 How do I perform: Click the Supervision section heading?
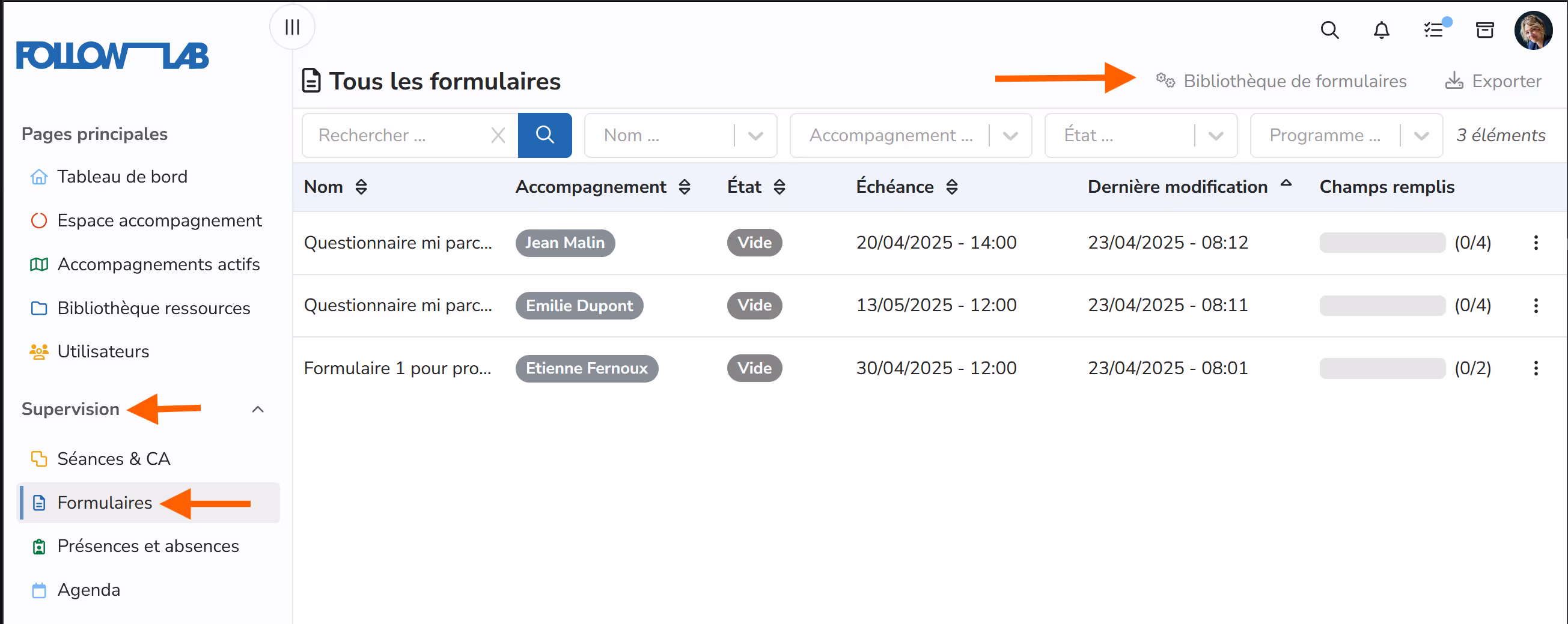(x=70, y=410)
